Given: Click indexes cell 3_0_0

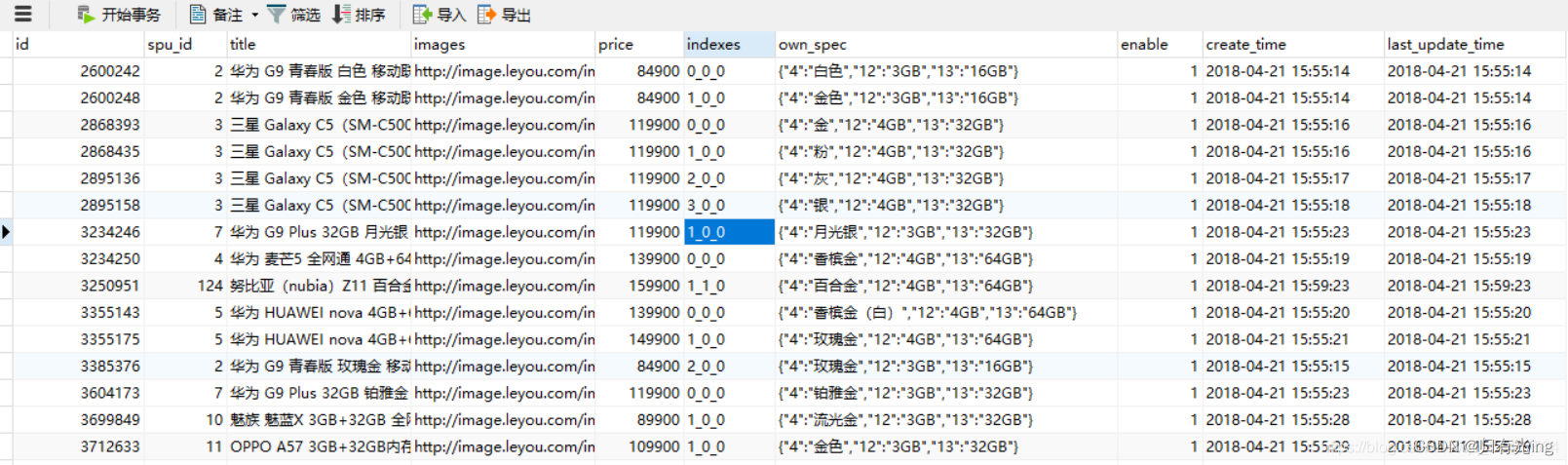Looking at the screenshot, I should (x=729, y=205).
